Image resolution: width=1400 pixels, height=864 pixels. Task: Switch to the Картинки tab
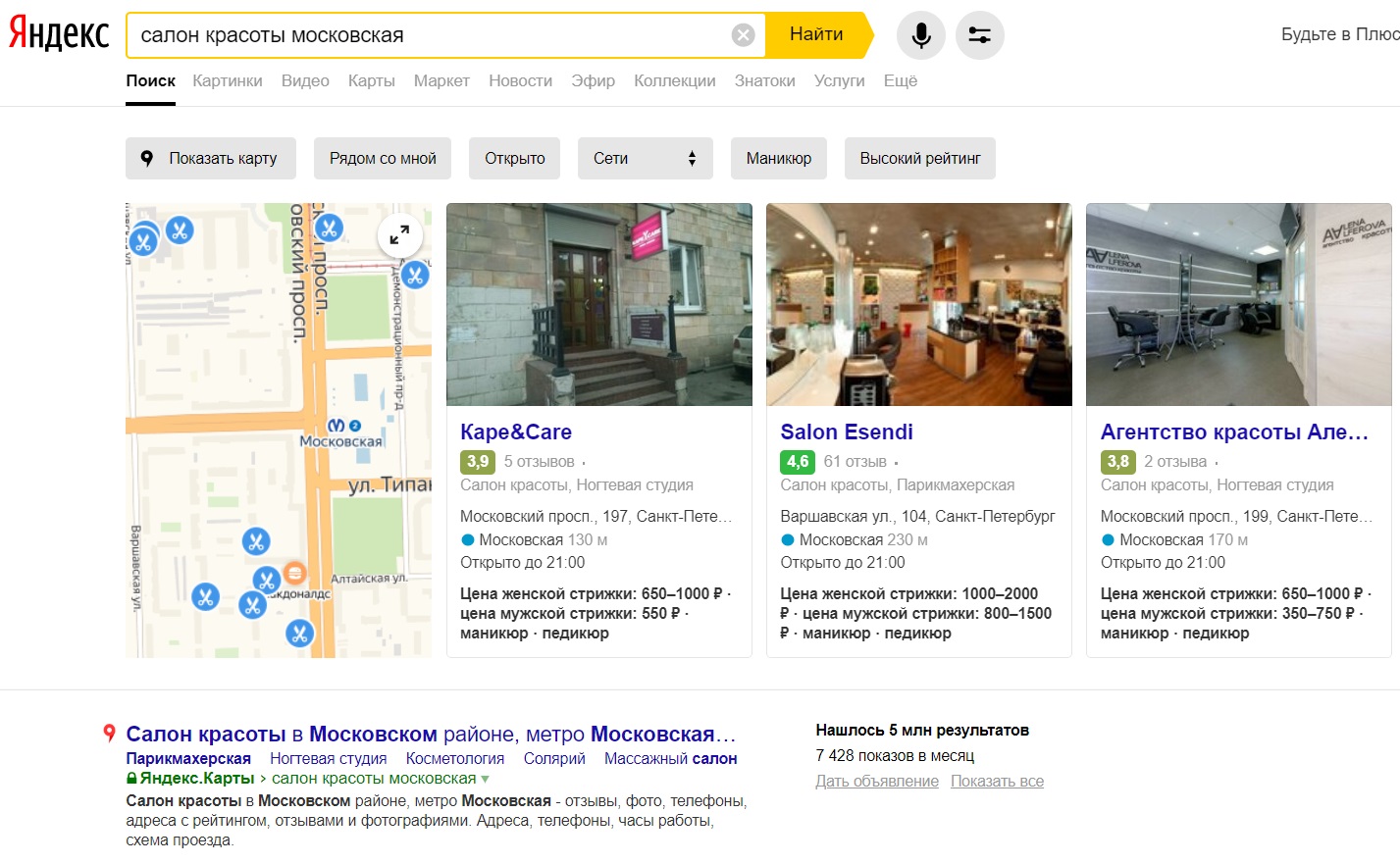click(x=228, y=80)
